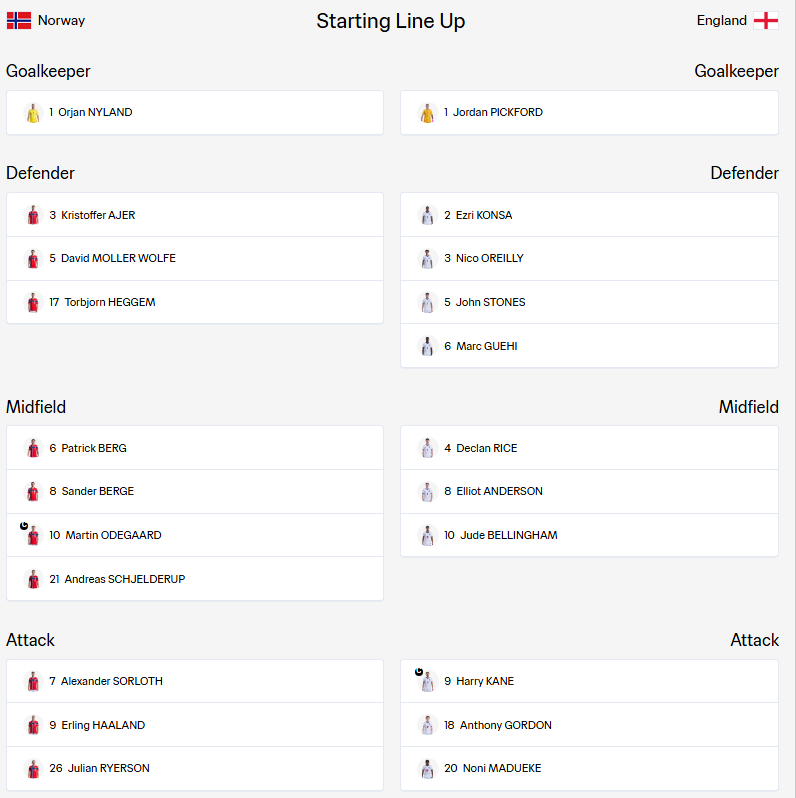The height and width of the screenshot is (798, 796).
Task: Click the England flag icon
Action: coord(766,20)
